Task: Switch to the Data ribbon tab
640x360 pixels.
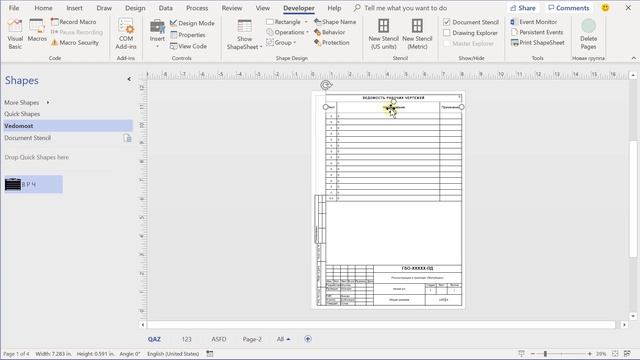Action: click(x=165, y=8)
